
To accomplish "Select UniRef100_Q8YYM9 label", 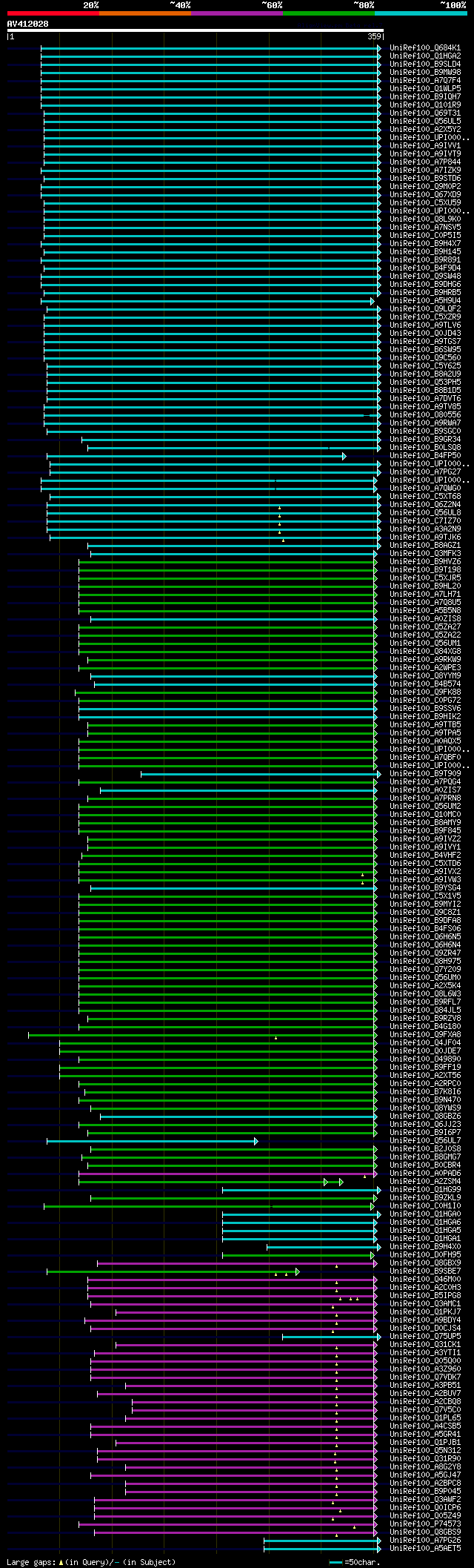I will pos(425,675).
